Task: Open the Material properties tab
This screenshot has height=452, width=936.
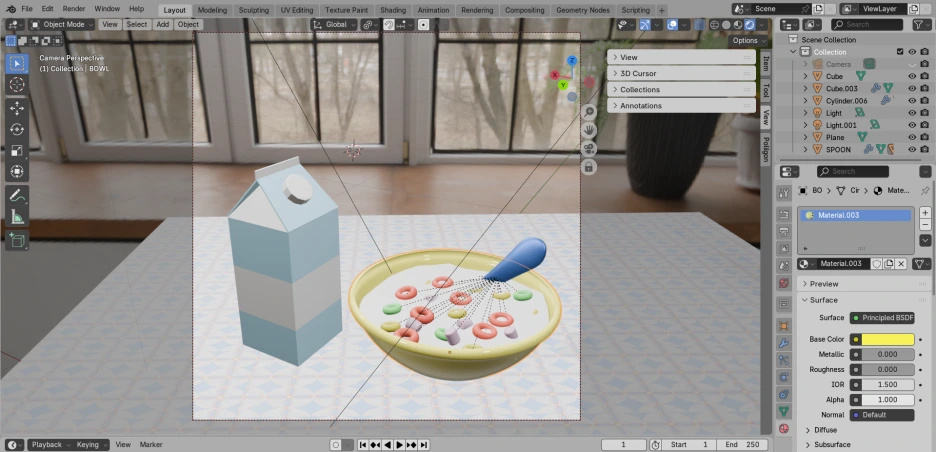Action: pos(784,428)
